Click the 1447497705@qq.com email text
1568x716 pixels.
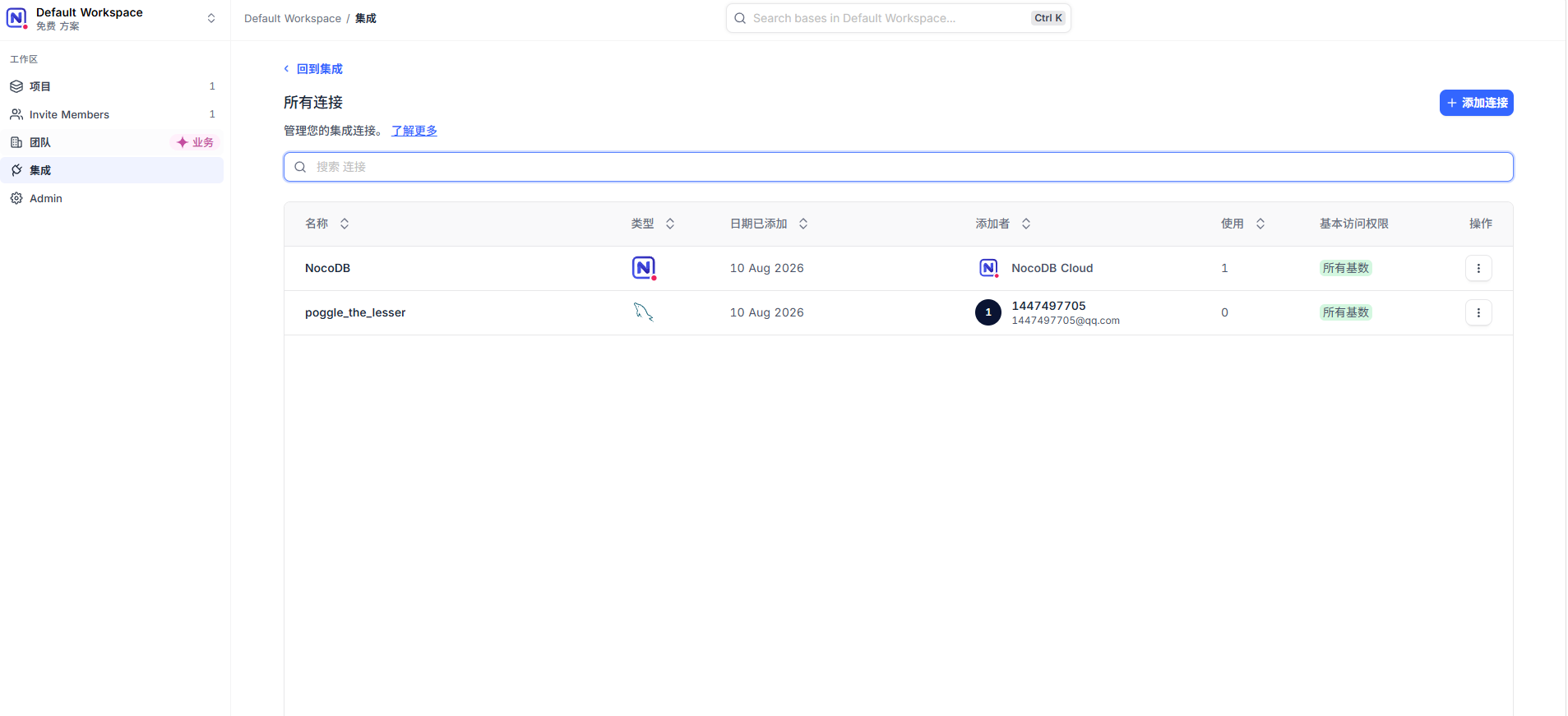pyautogui.click(x=1066, y=321)
